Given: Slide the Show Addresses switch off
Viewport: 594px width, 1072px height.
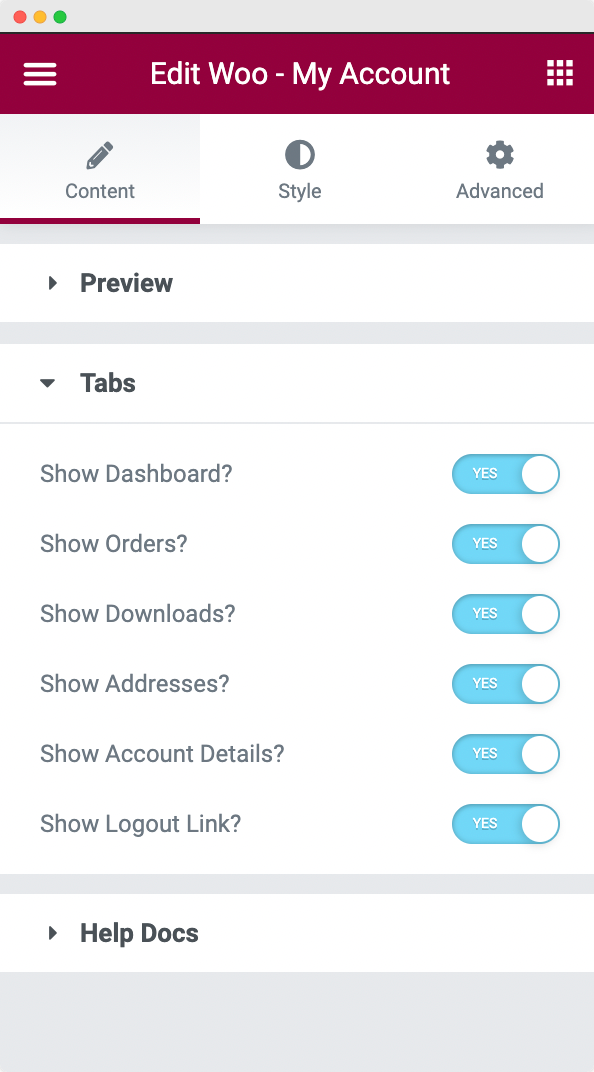Looking at the screenshot, I should (x=505, y=684).
